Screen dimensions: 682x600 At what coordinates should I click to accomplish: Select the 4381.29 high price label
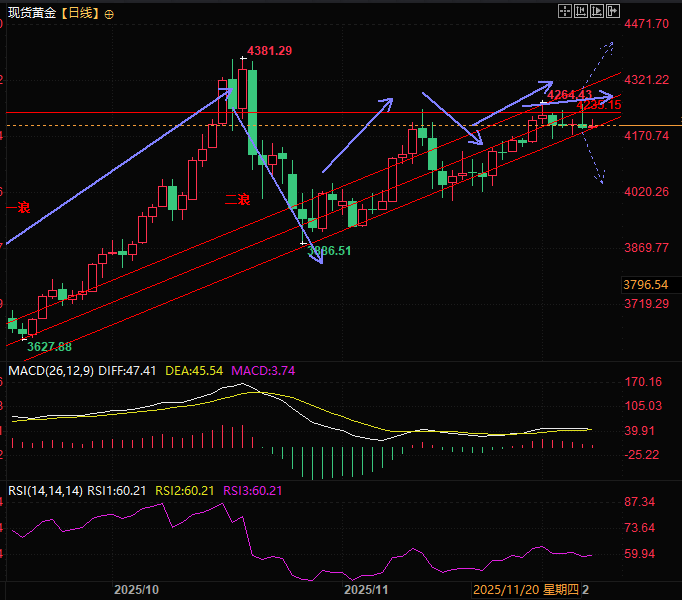coord(270,51)
